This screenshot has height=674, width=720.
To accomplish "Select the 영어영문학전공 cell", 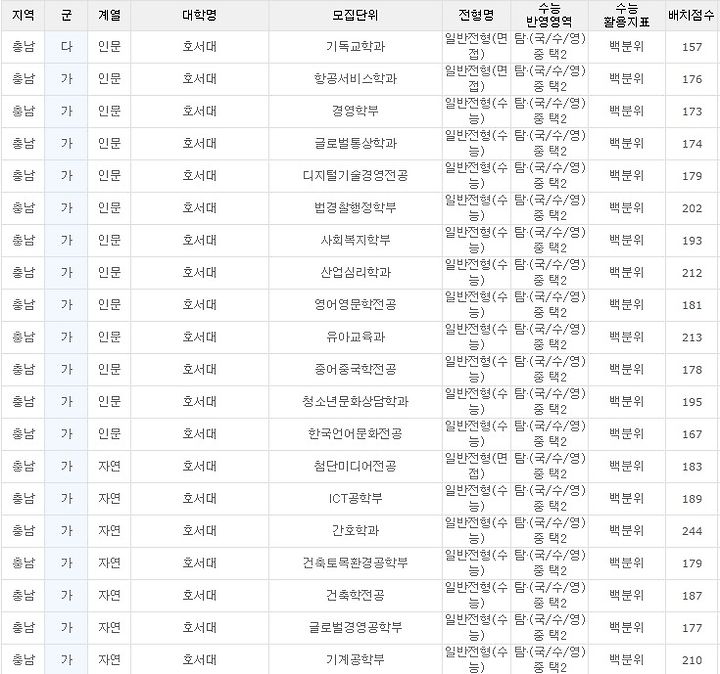I will tap(355, 304).
